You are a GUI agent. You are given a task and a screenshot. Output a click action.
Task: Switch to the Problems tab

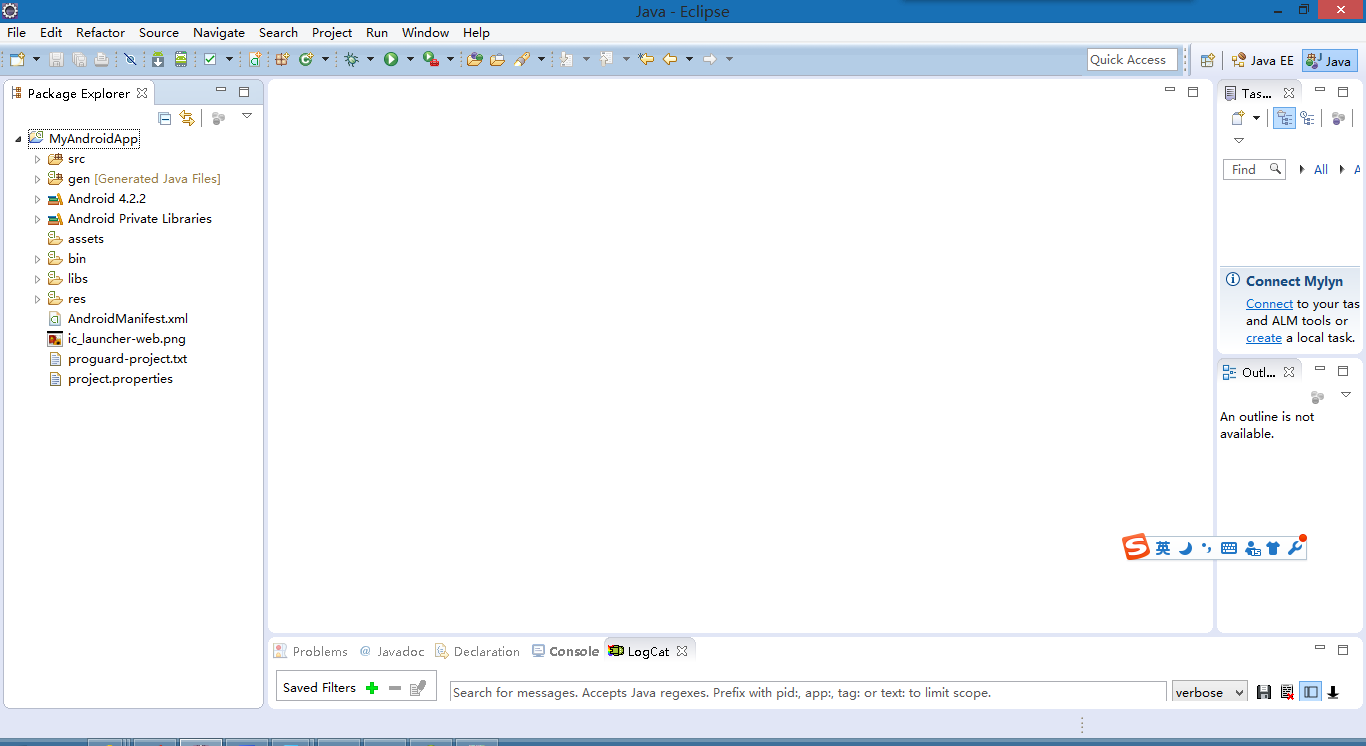[311, 651]
